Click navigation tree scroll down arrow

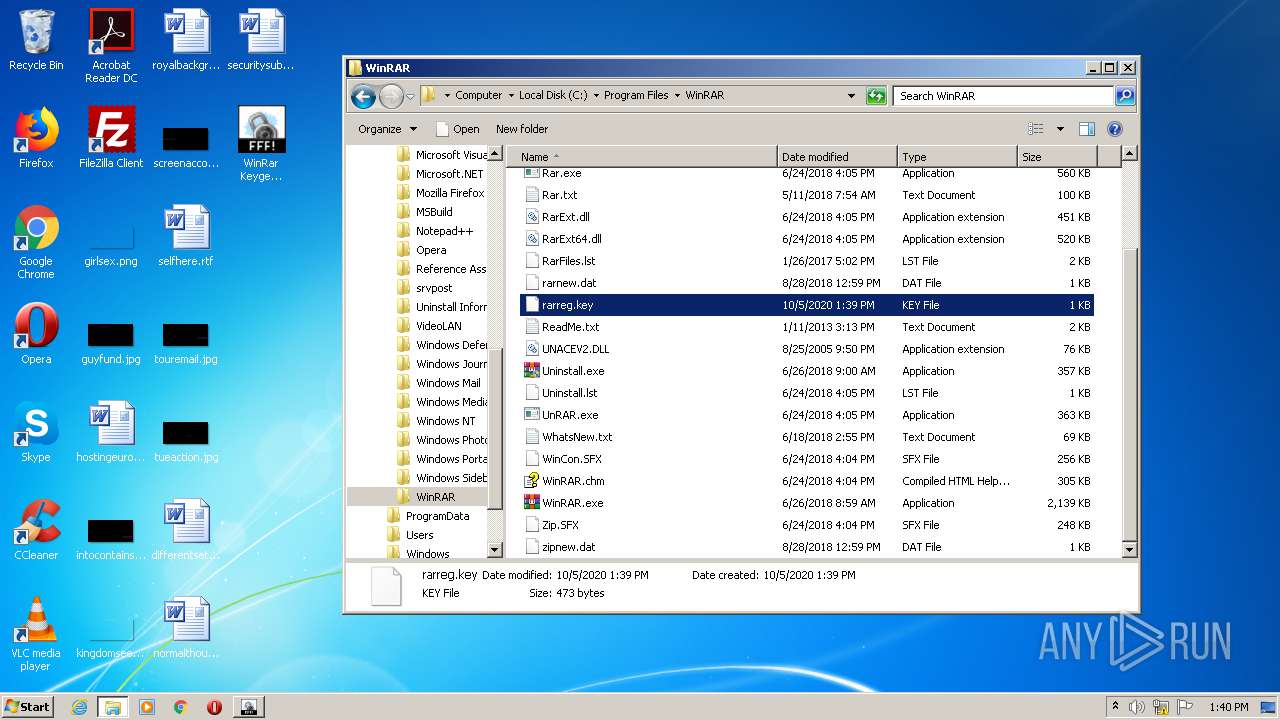pos(495,549)
